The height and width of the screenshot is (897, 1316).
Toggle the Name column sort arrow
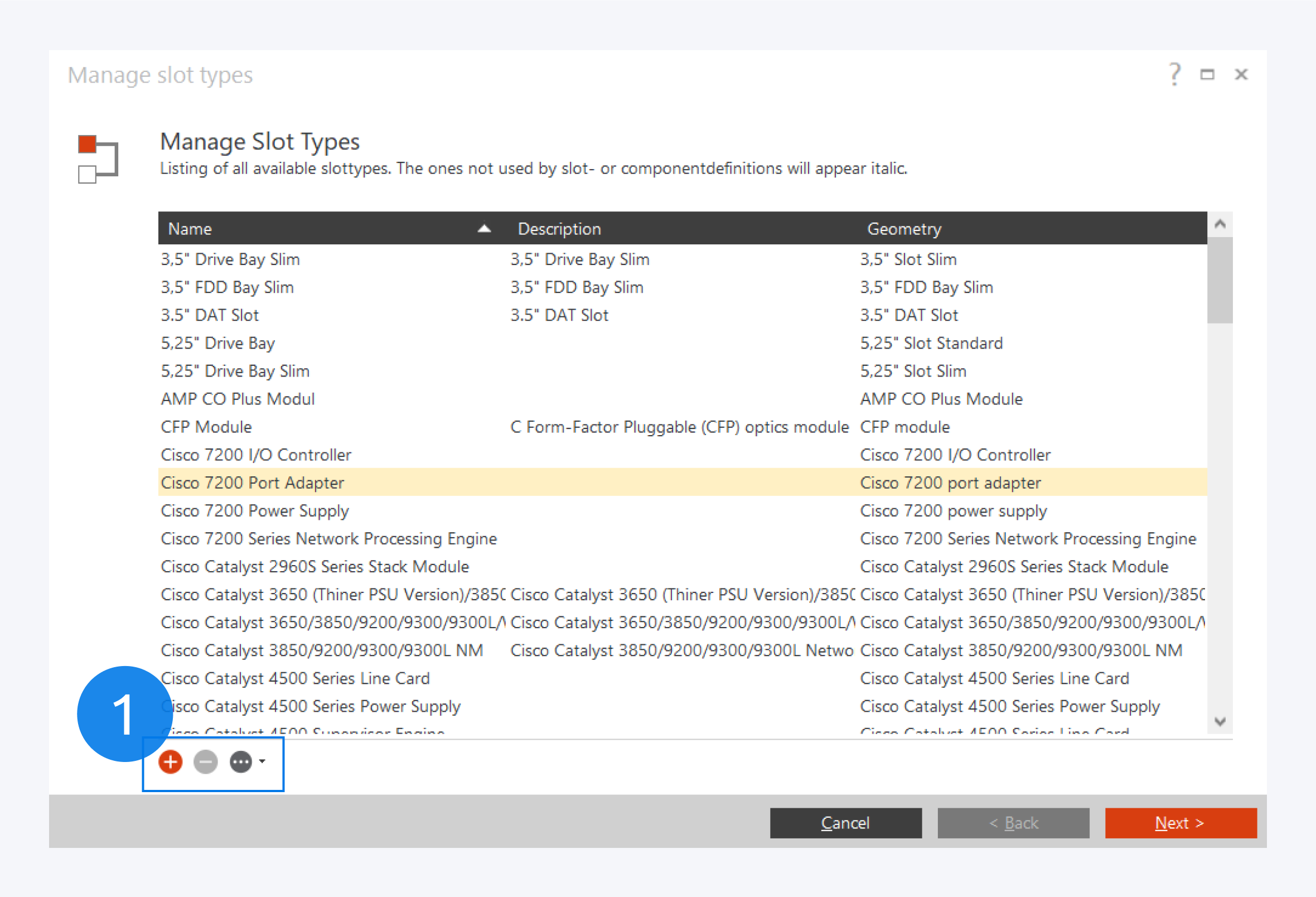click(x=484, y=228)
